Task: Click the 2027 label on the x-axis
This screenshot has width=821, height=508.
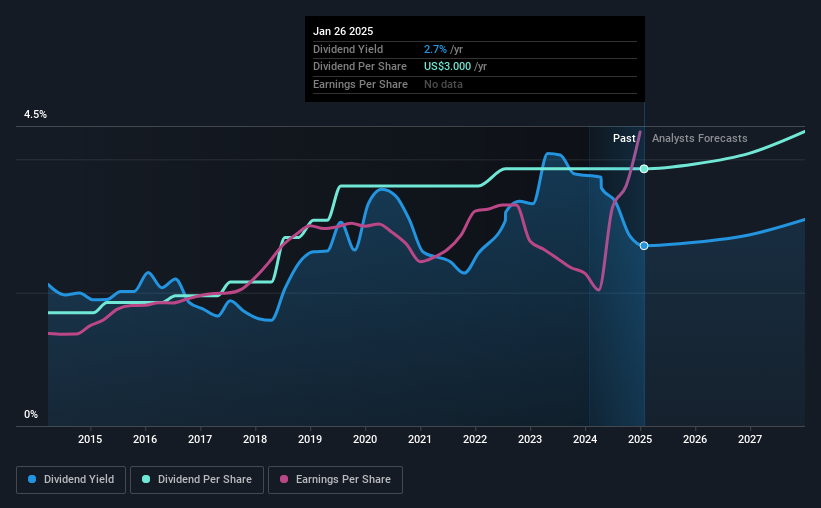Action: (750, 439)
